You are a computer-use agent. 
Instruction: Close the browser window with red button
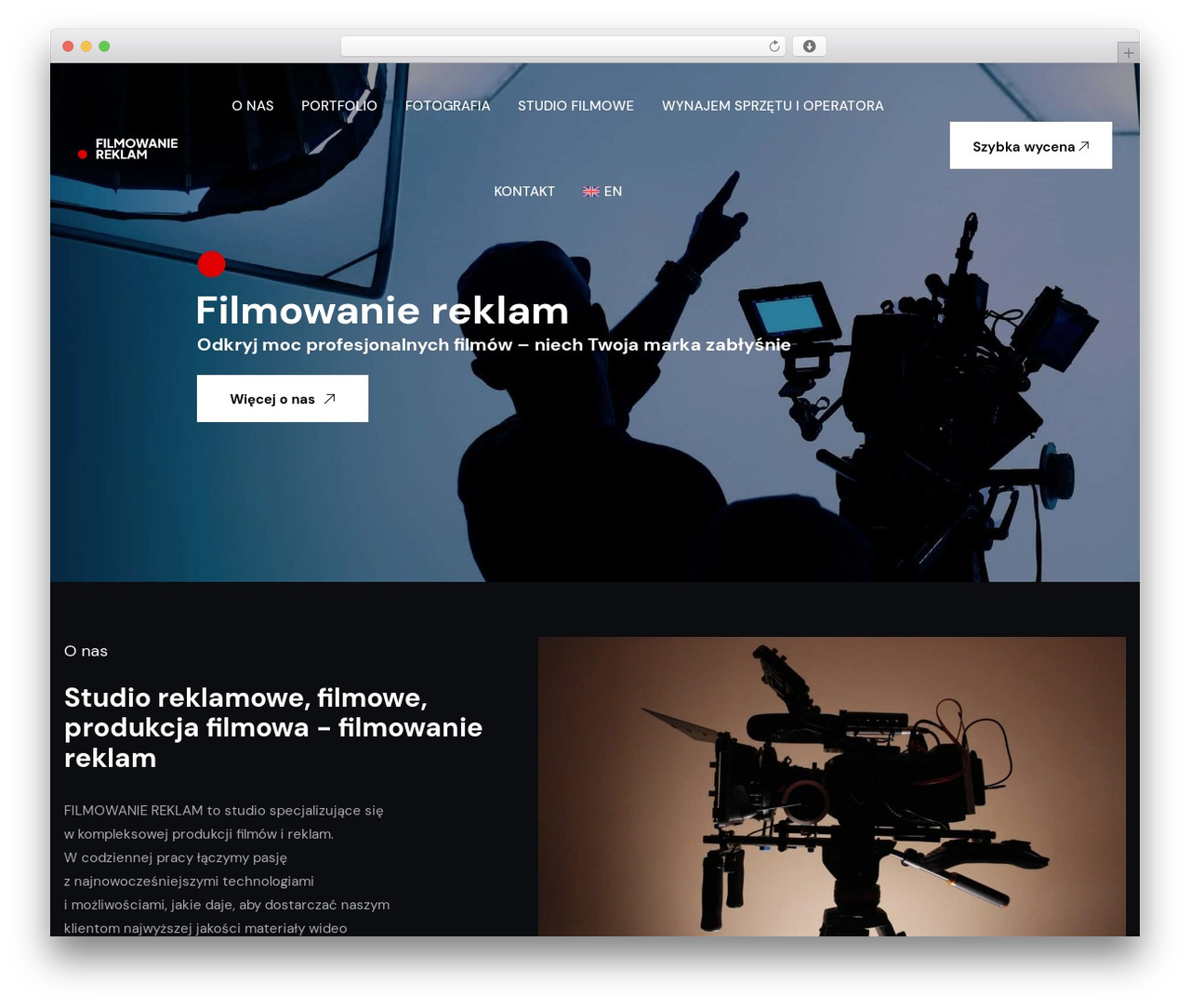coord(68,46)
